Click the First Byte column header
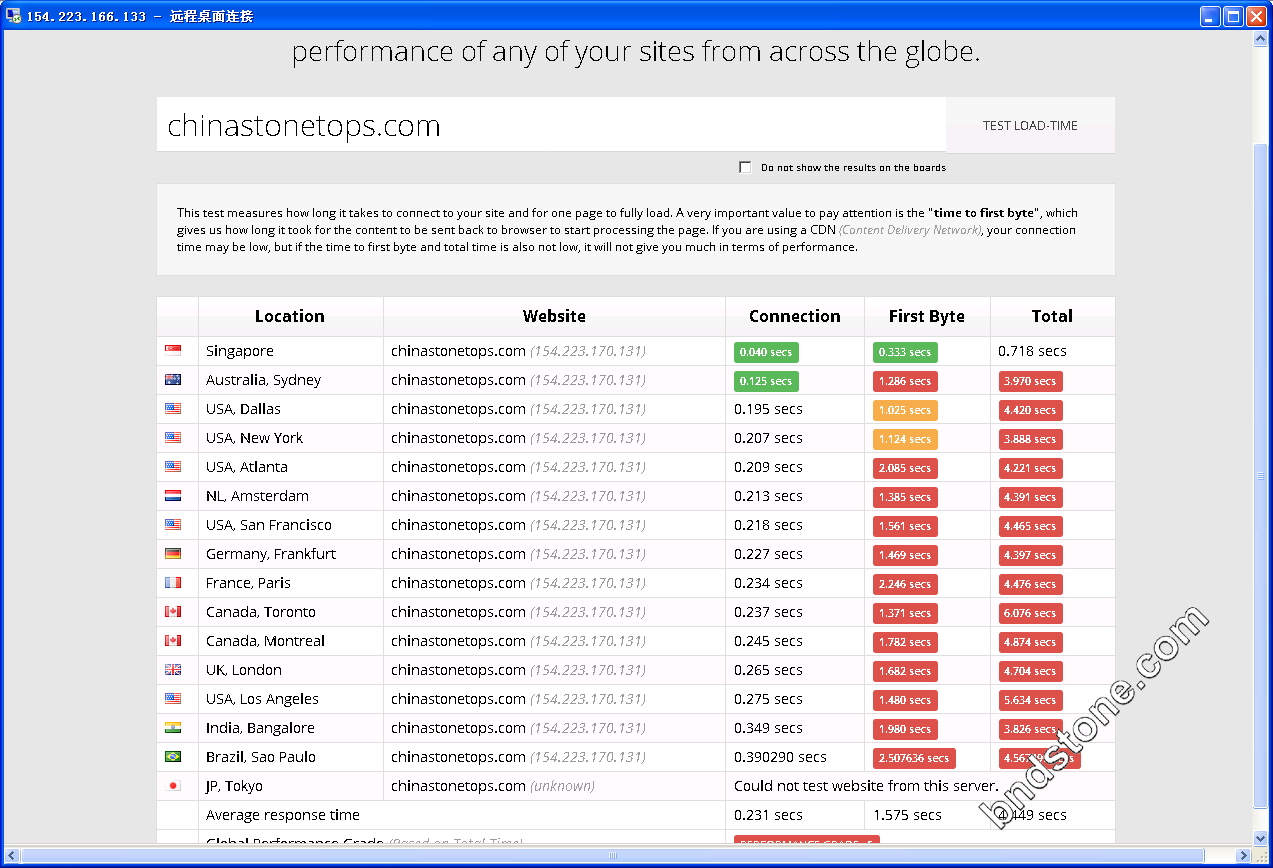This screenshot has height=868, width=1273. (927, 316)
